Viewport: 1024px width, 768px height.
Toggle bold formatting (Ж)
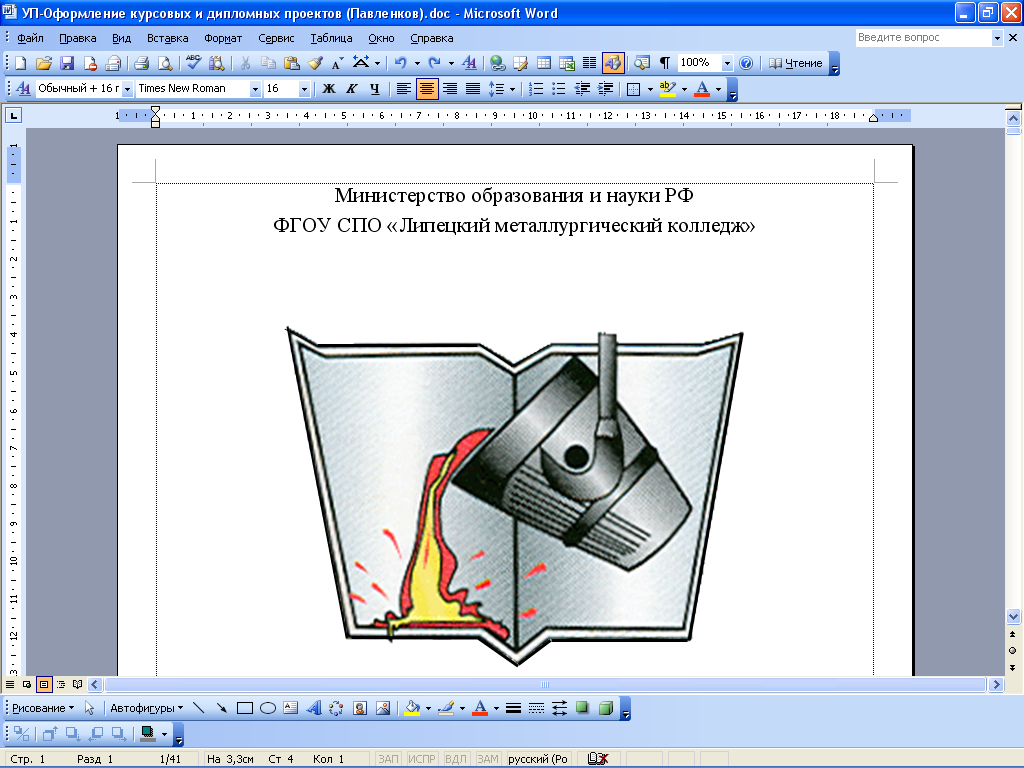pos(328,88)
